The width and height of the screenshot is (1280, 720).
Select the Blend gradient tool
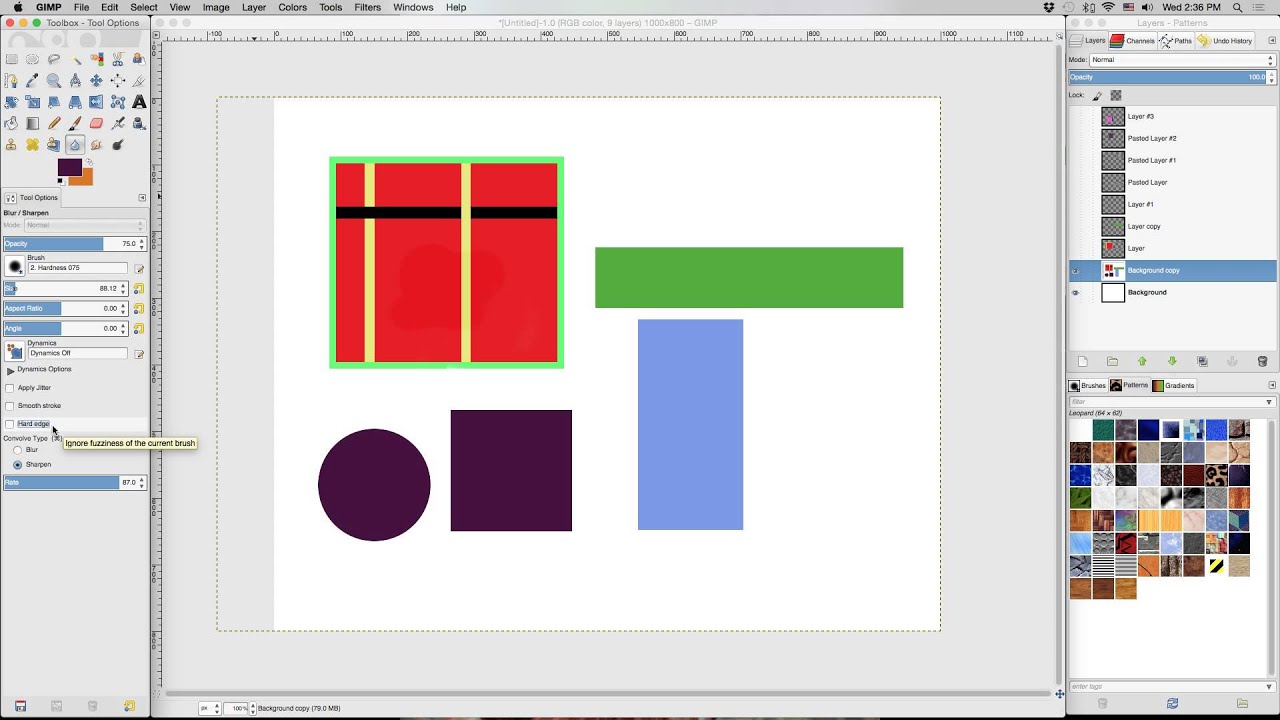click(32, 124)
